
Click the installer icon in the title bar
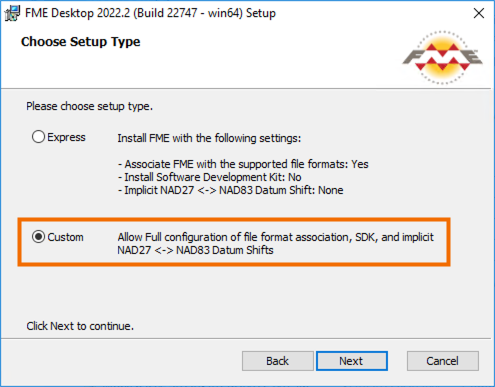click(12, 13)
